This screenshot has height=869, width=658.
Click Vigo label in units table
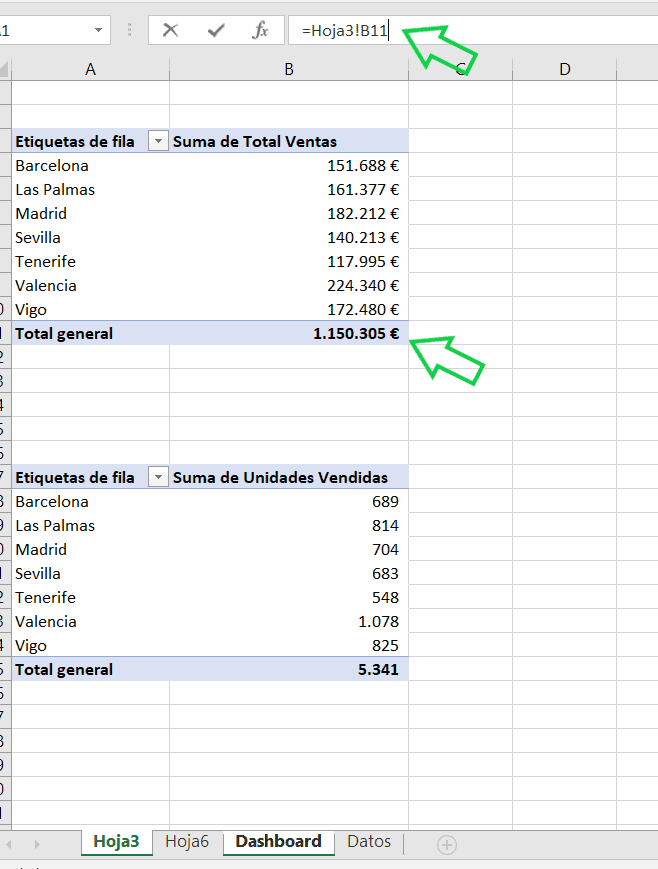tap(31, 646)
